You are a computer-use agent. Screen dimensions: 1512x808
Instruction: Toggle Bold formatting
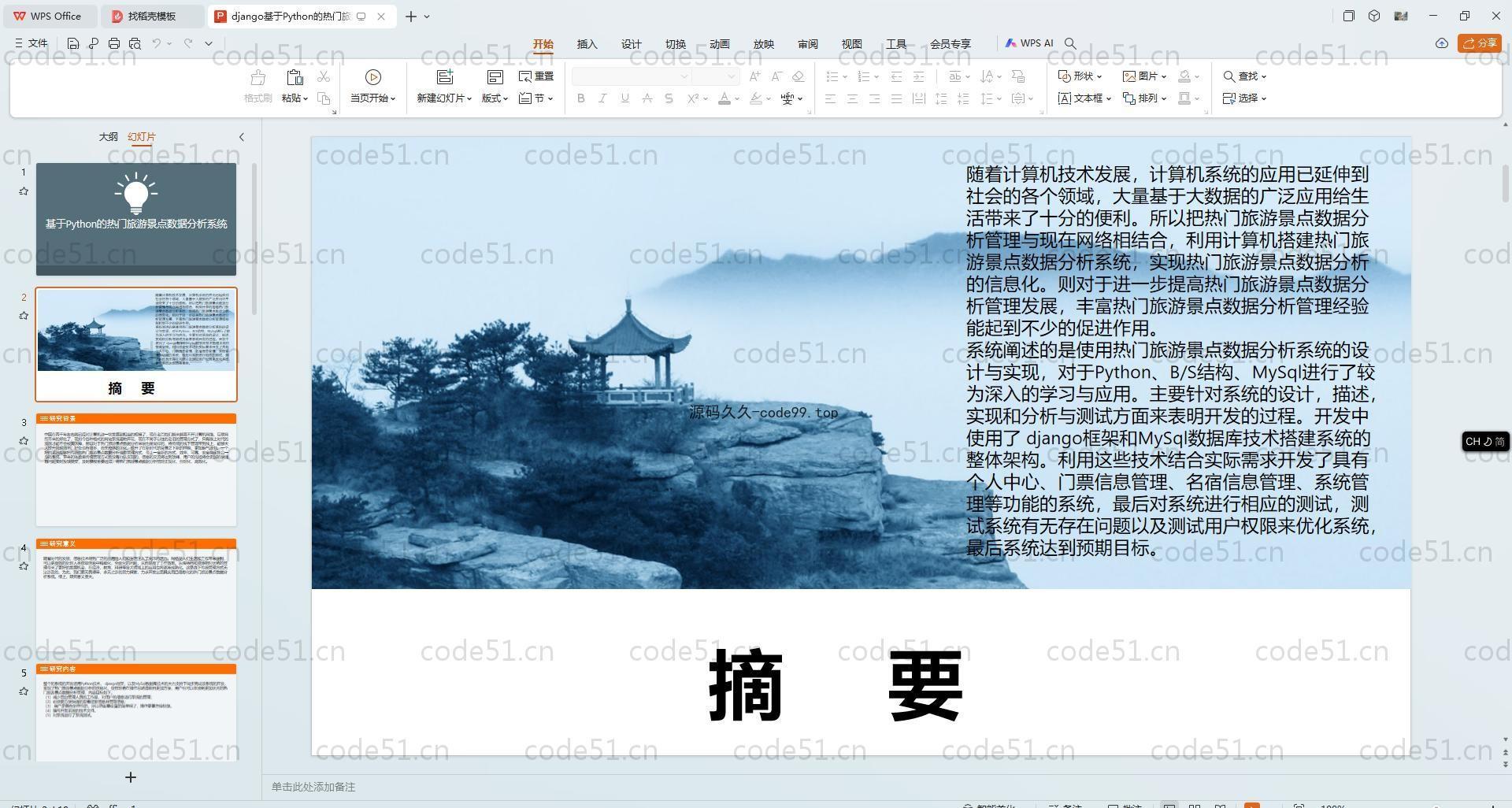pyautogui.click(x=581, y=98)
